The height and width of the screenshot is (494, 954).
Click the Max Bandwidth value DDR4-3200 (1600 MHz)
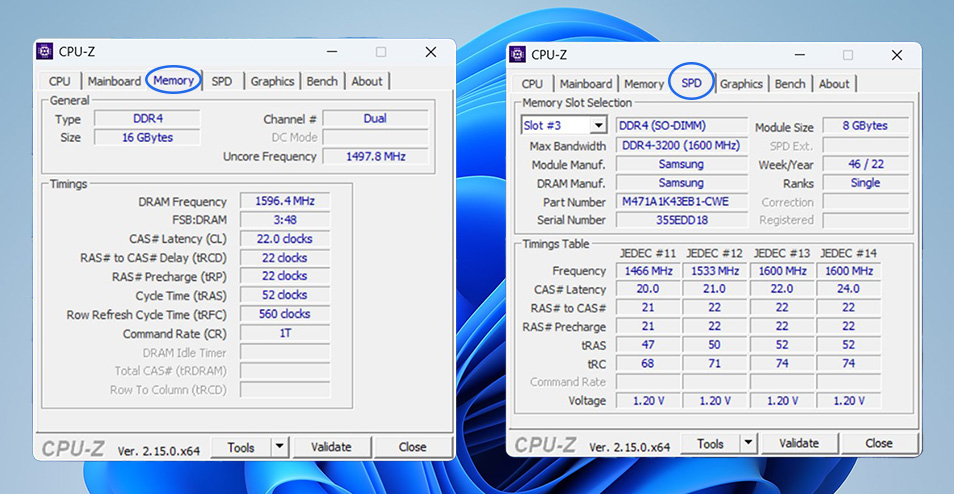coord(681,145)
